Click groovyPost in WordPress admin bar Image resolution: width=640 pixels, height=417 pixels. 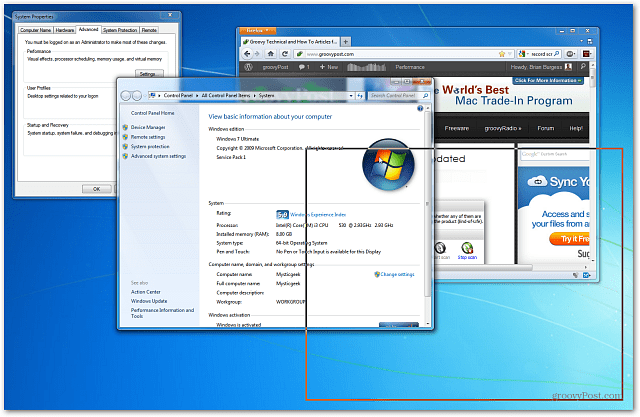point(276,67)
